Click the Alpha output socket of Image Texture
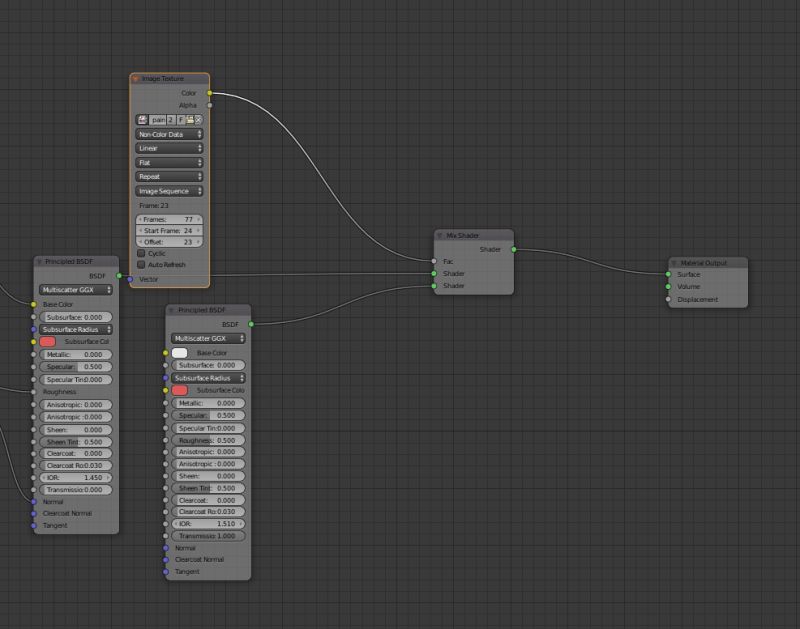800x629 pixels. point(210,104)
